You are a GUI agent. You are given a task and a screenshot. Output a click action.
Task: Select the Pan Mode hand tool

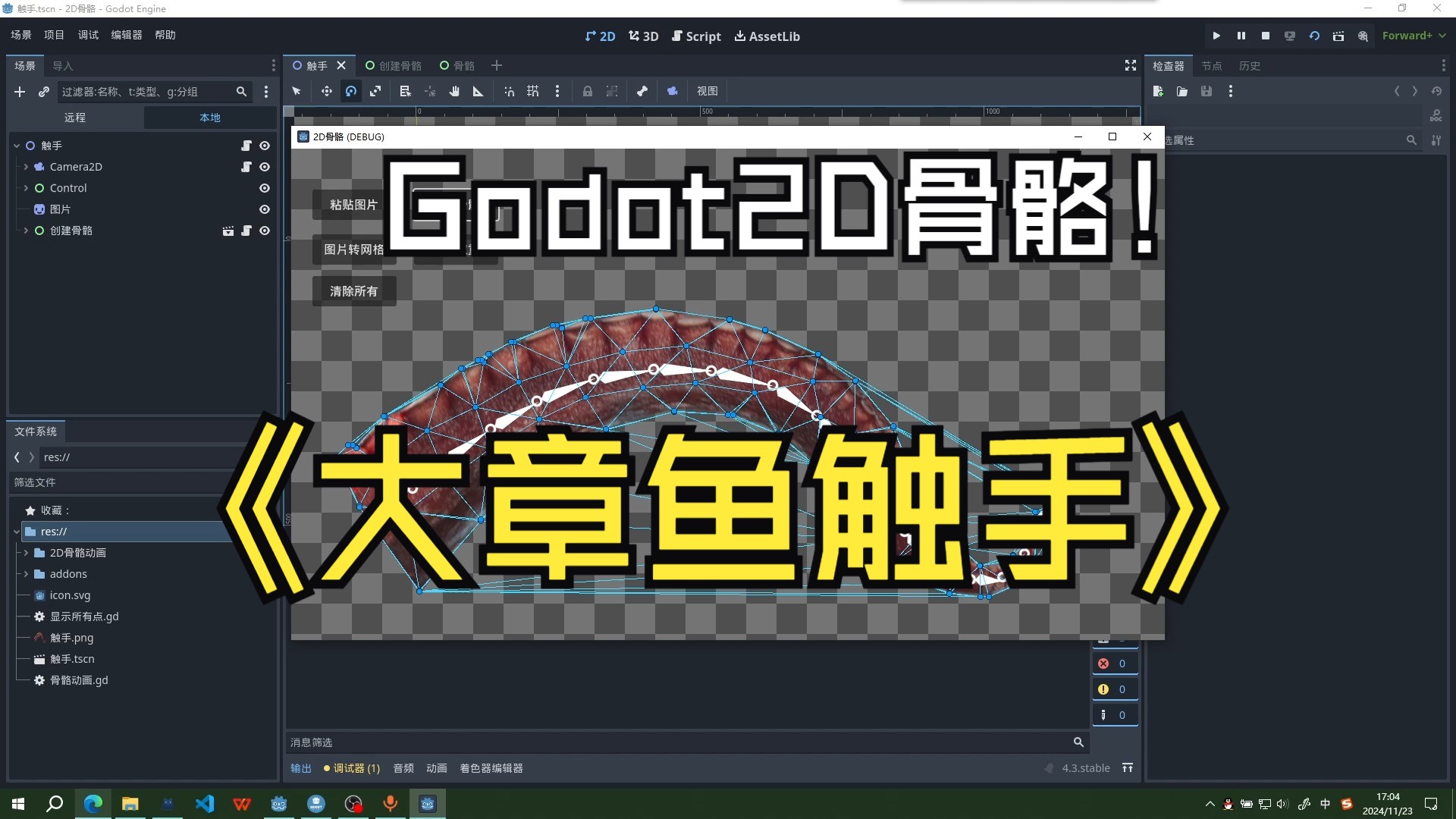(453, 91)
